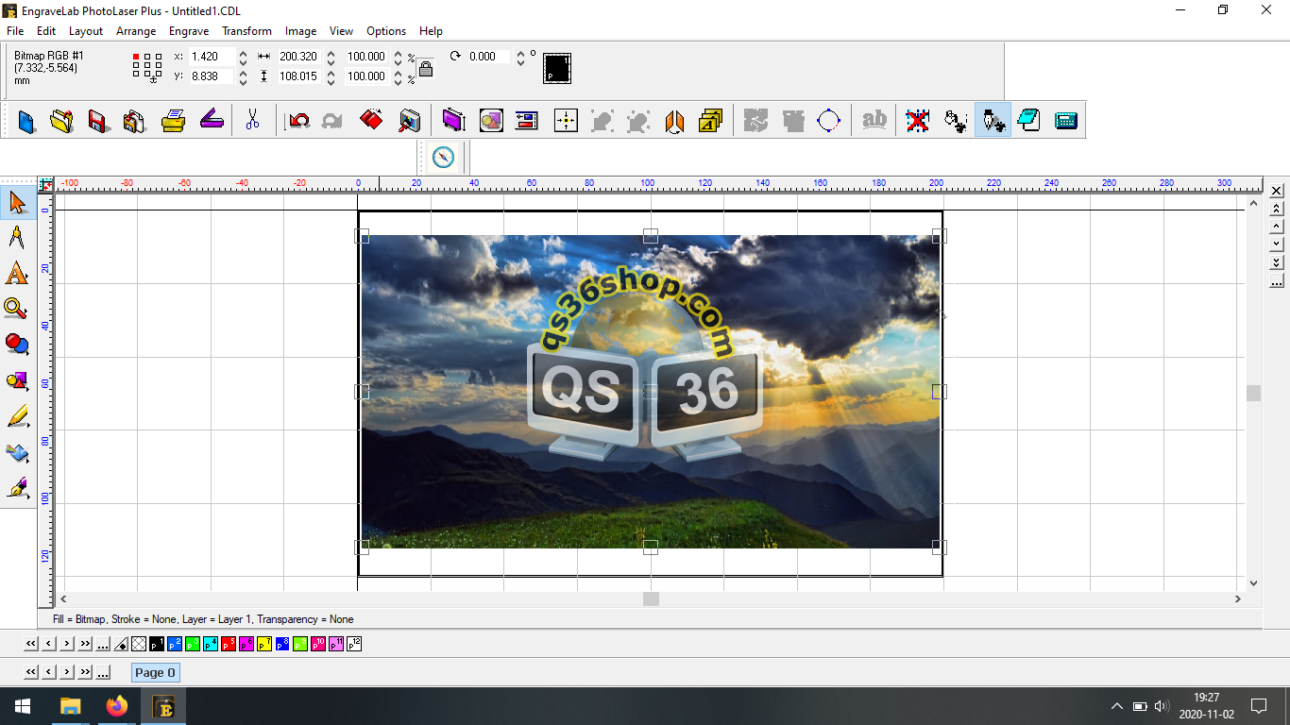
Task: Save the file with red floppy icon
Action: (x=98, y=121)
